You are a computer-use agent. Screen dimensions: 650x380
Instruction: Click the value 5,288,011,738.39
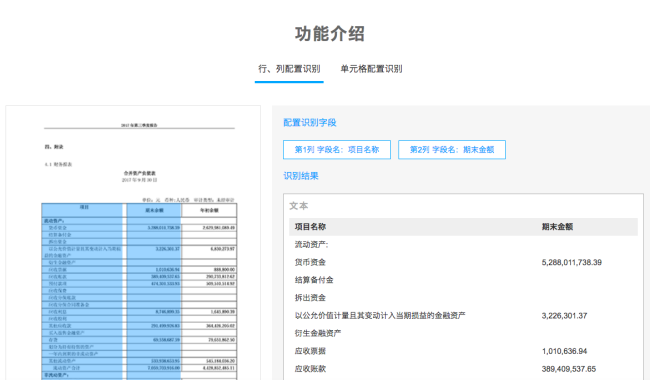(x=572, y=262)
